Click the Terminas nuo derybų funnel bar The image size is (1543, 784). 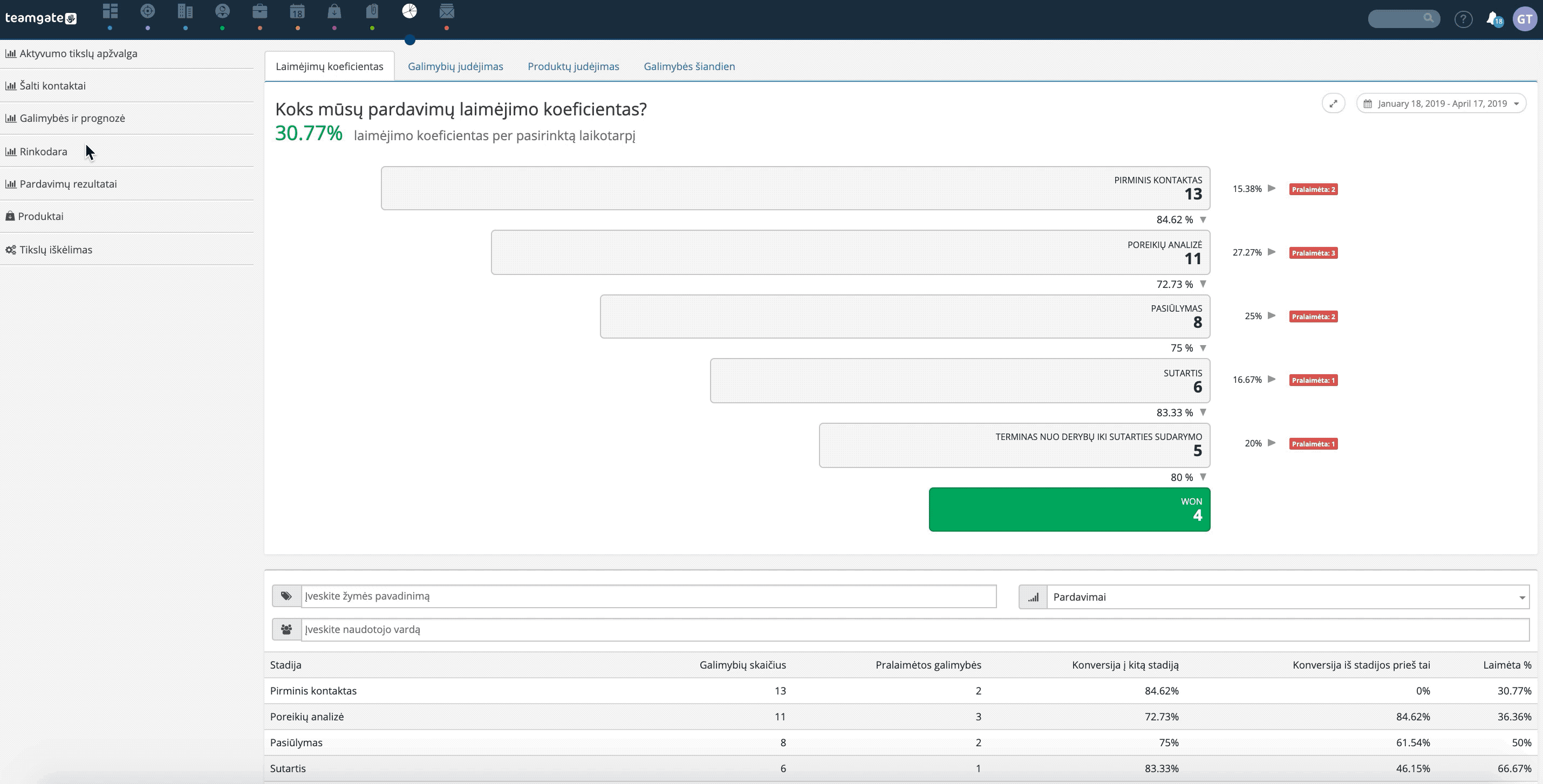click(1015, 445)
